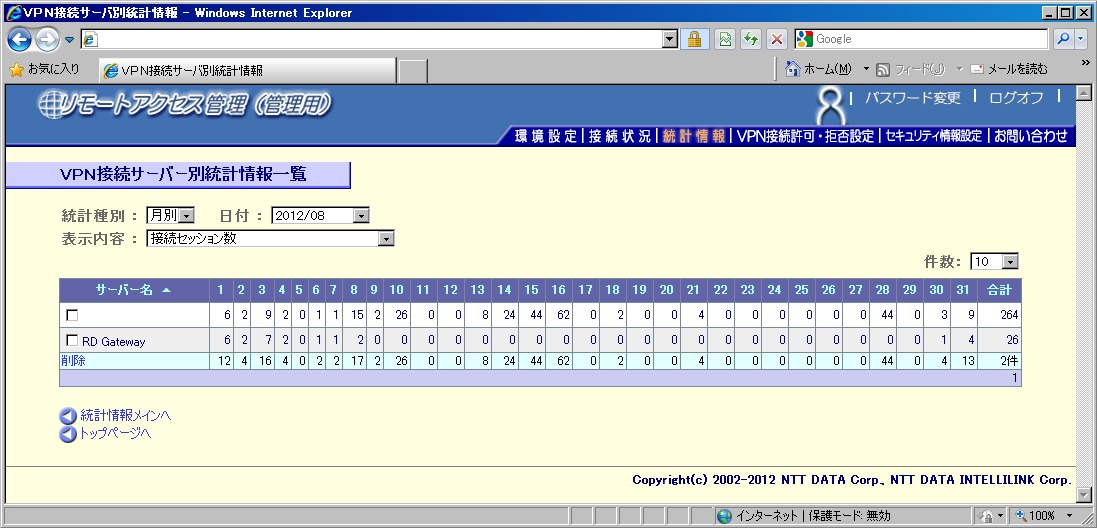
Task: Go to 統計情報メインへ link
Action: coord(125,415)
